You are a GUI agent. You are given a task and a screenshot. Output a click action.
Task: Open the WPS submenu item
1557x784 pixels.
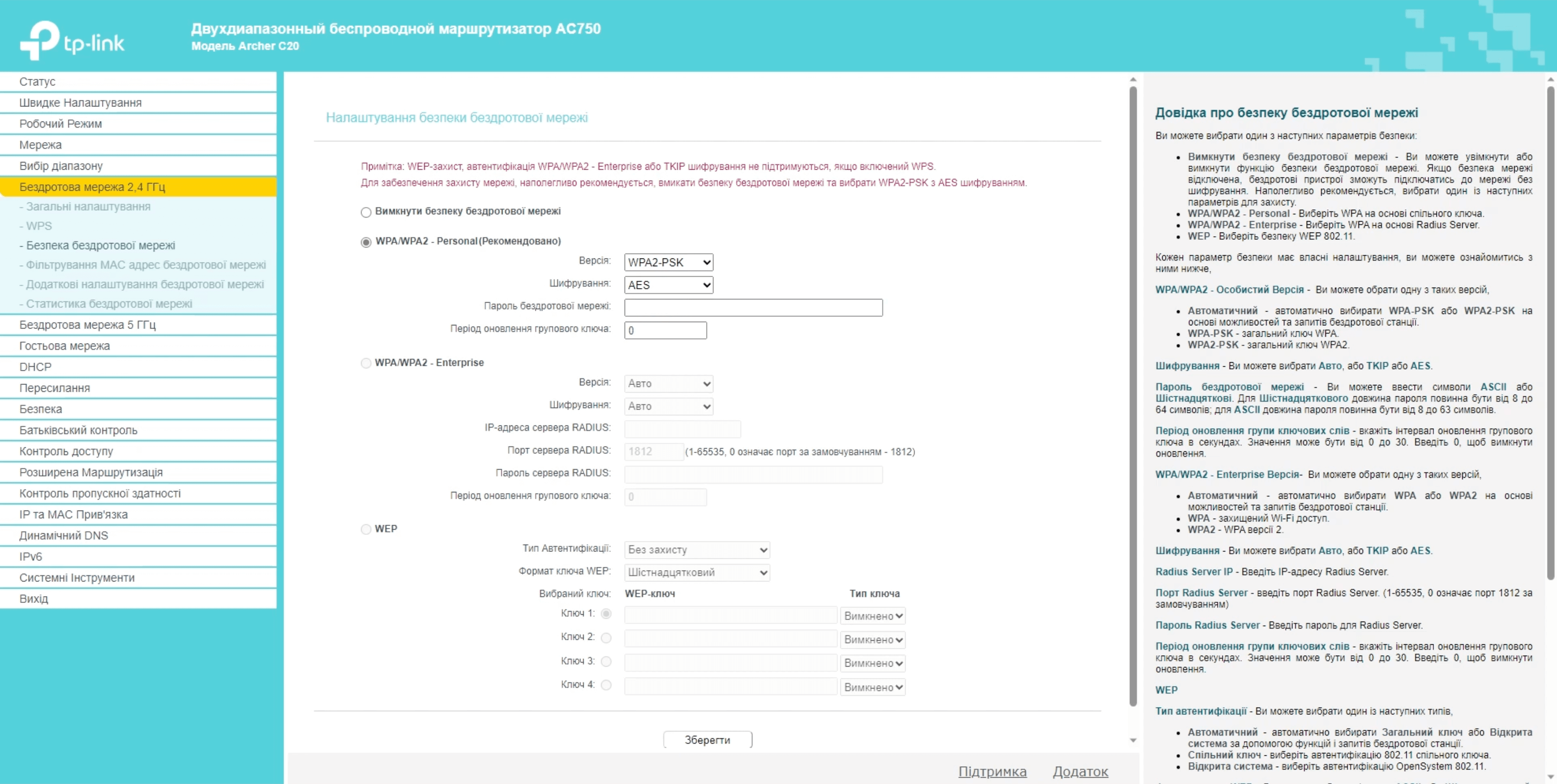(x=39, y=226)
